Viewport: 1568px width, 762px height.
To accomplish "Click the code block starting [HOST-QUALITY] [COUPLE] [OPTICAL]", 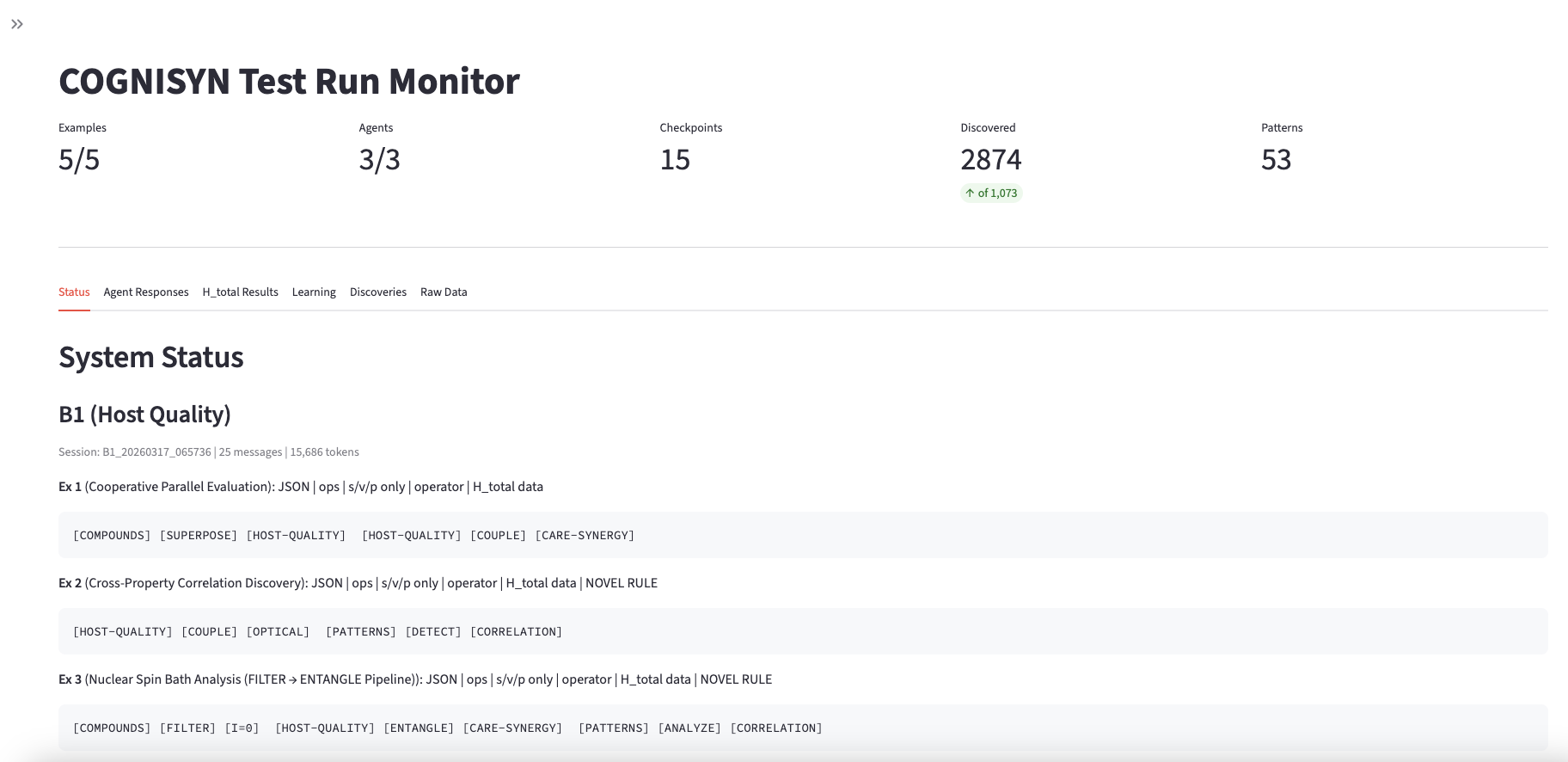I will point(803,631).
